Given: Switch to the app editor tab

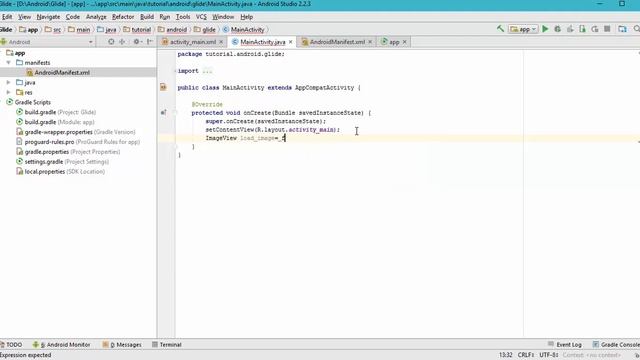Looking at the screenshot, I should tap(393, 42).
